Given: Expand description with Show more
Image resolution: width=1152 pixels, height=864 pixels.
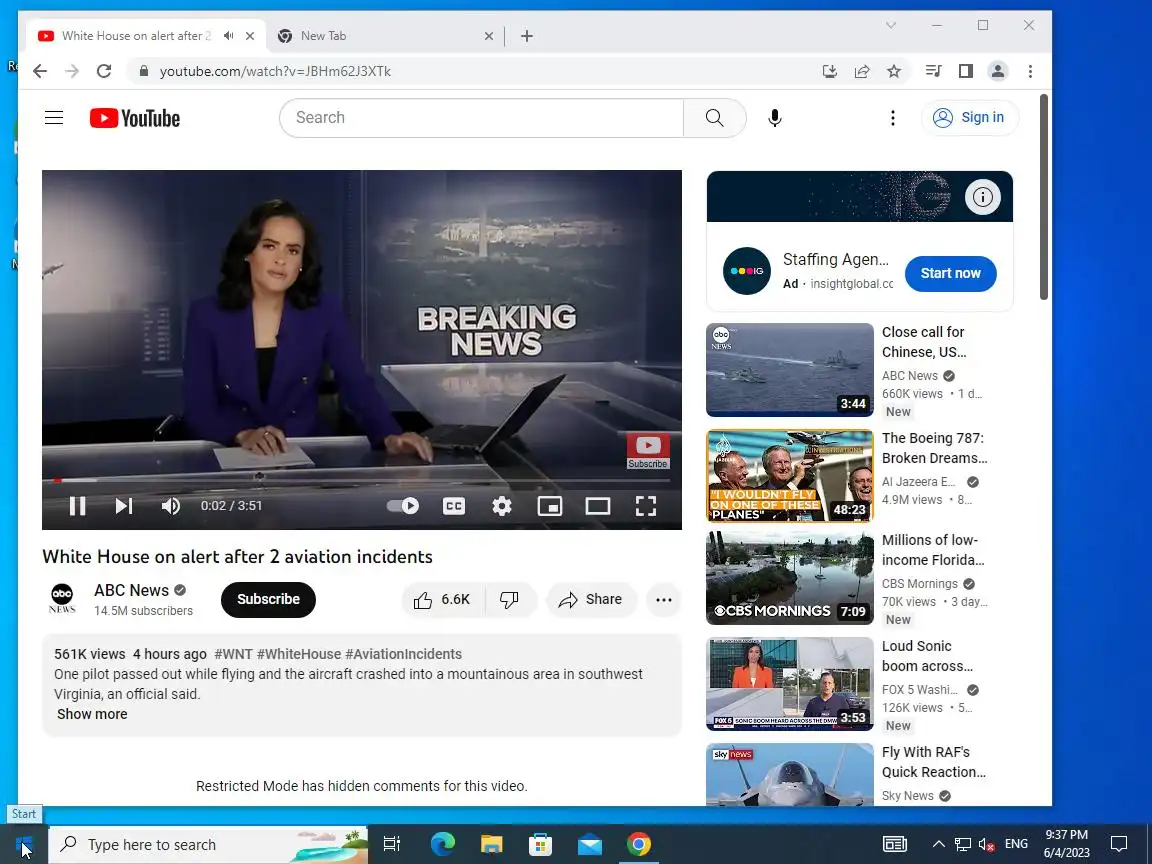Looking at the screenshot, I should [x=92, y=714].
